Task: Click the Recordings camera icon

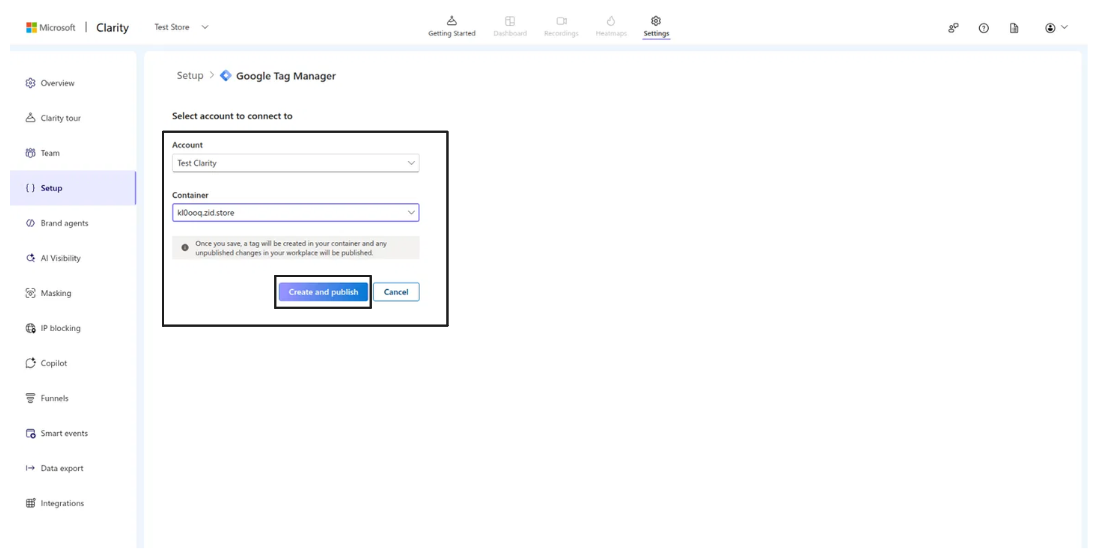Action: pyautogui.click(x=561, y=21)
